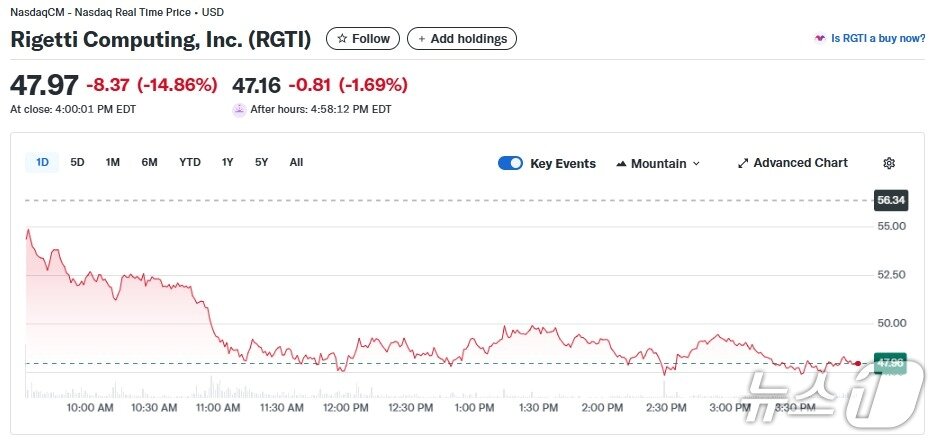This screenshot has width=938, height=442.
Task: Select the 1M range tab
Action: coord(113,162)
